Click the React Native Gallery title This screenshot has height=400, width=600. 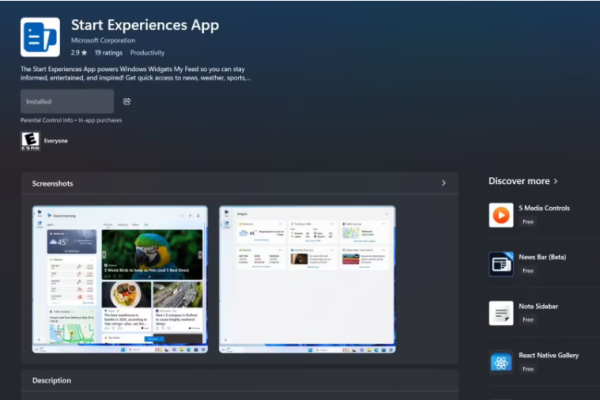548,355
